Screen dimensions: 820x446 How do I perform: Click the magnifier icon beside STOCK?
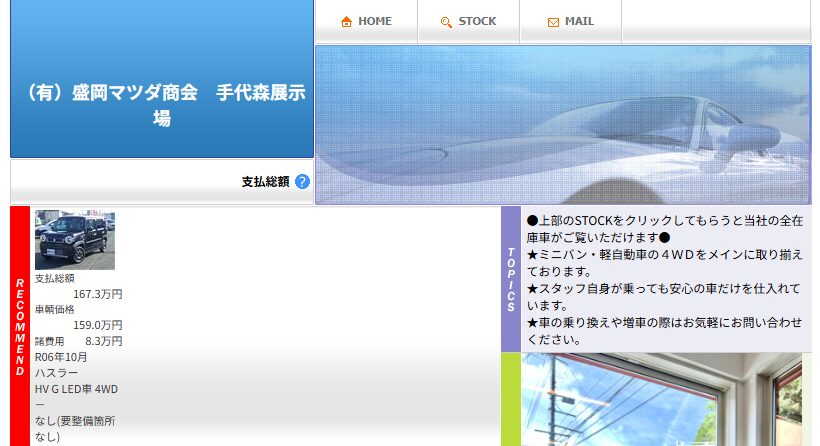coord(446,22)
